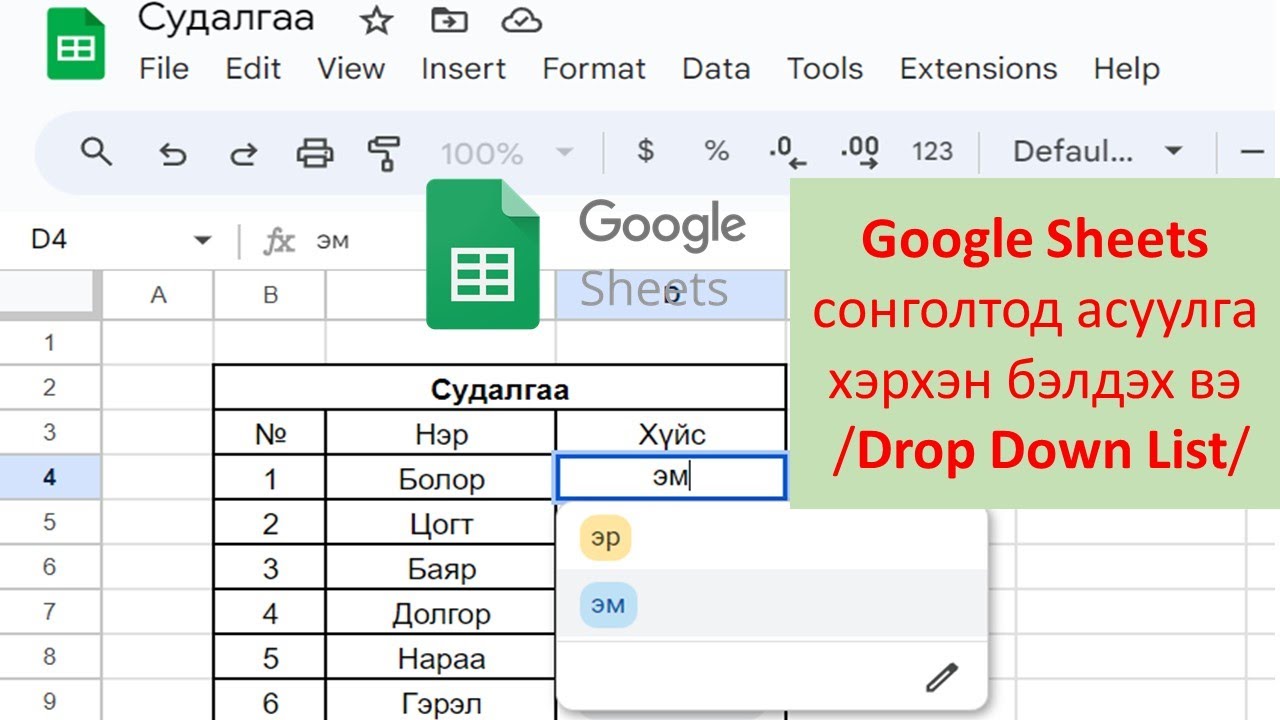The image size is (1280, 720).
Task: Click the print icon
Action: 315,153
